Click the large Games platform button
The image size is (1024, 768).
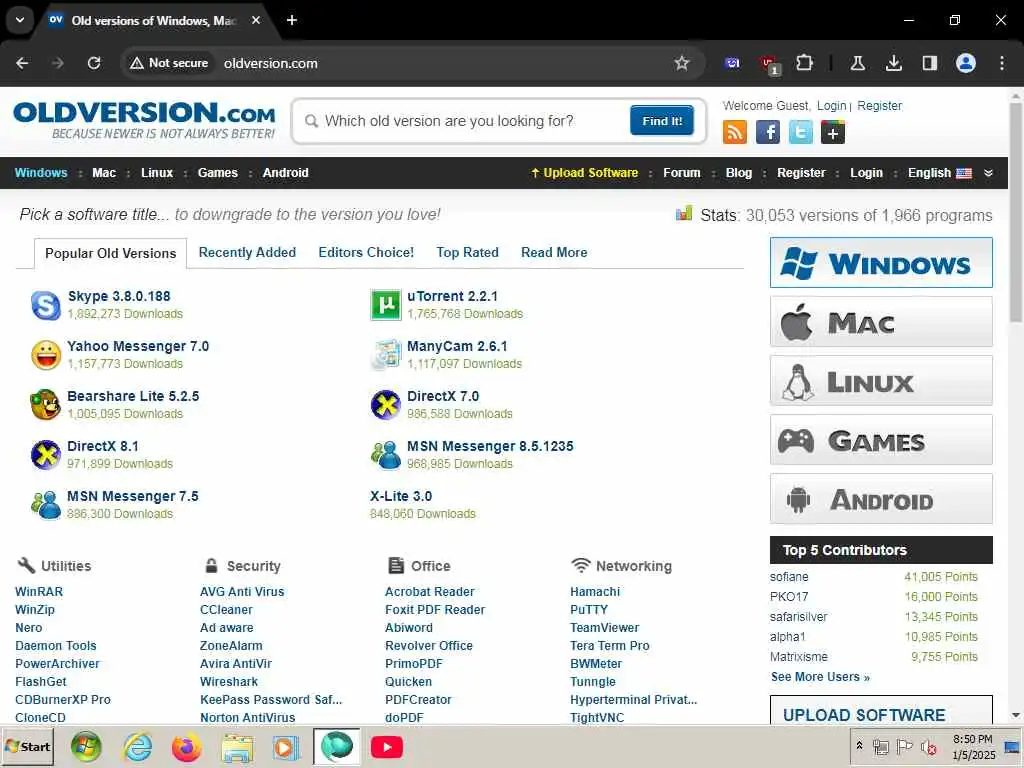pyautogui.click(x=881, y=440)
